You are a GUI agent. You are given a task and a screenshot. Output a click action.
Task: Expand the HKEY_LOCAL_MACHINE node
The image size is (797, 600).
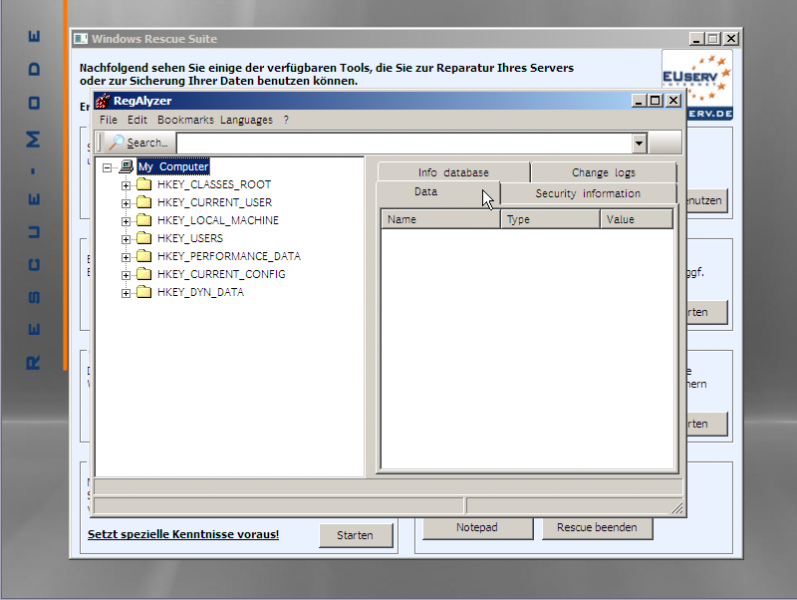click(x=126, y=221)
